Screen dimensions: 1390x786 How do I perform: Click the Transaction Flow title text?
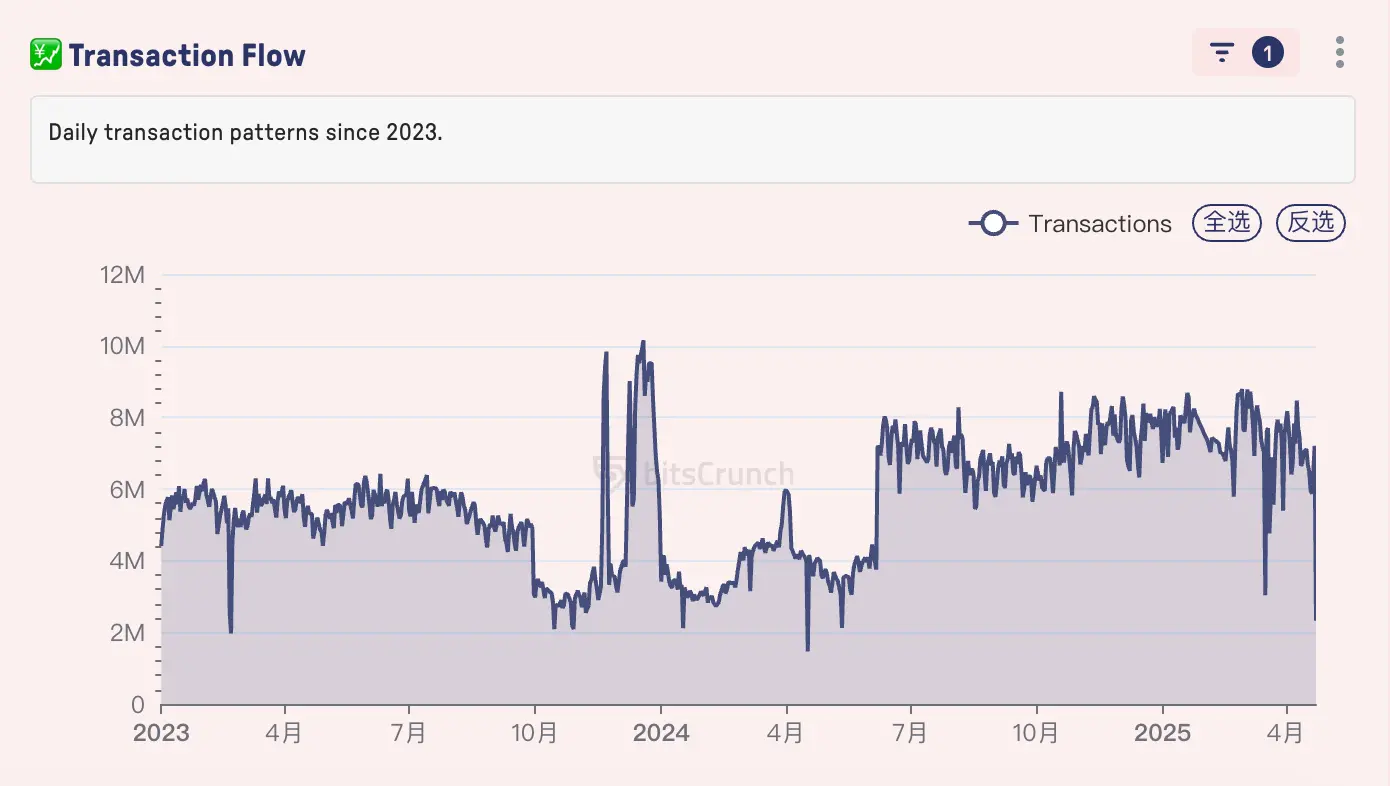point(187,55)
